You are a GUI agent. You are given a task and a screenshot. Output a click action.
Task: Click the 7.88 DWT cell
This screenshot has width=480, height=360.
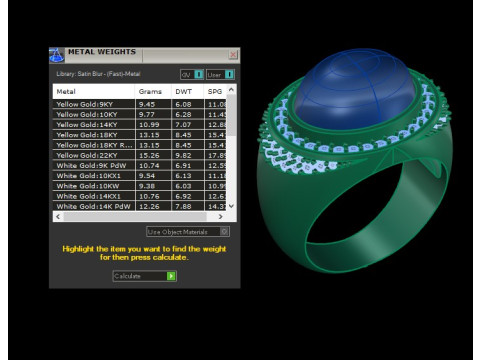[x=188, y=206]
